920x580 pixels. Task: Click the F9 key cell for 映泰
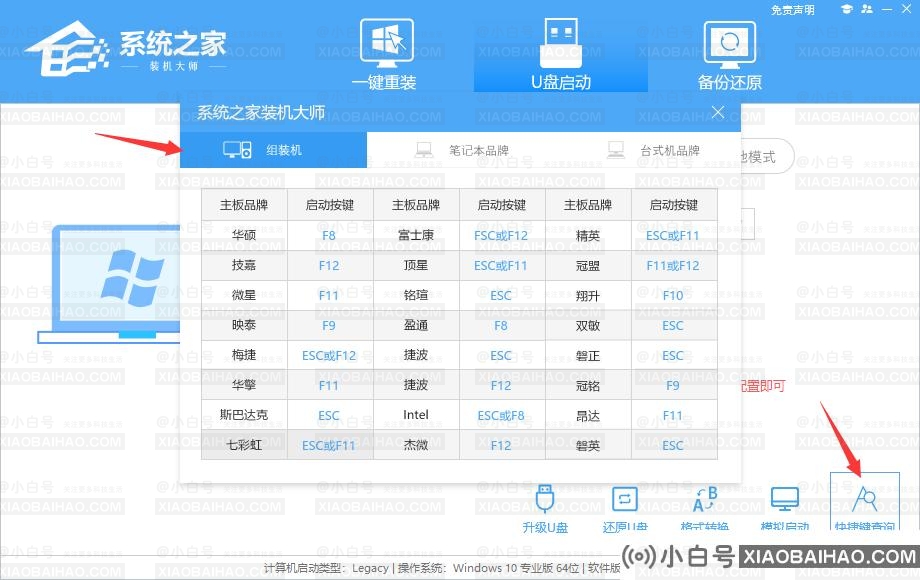[x=329, y=325]
